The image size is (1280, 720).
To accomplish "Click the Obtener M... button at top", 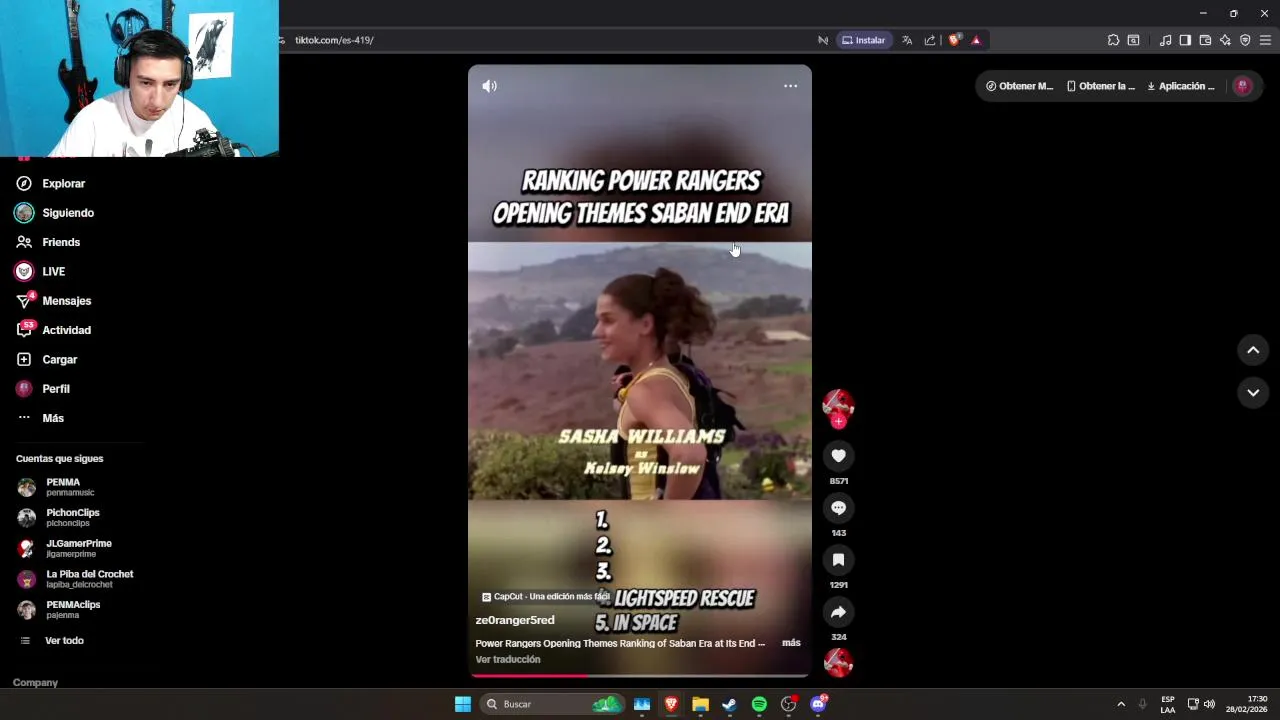I will pyautogui.click(x=1019, y=86).
